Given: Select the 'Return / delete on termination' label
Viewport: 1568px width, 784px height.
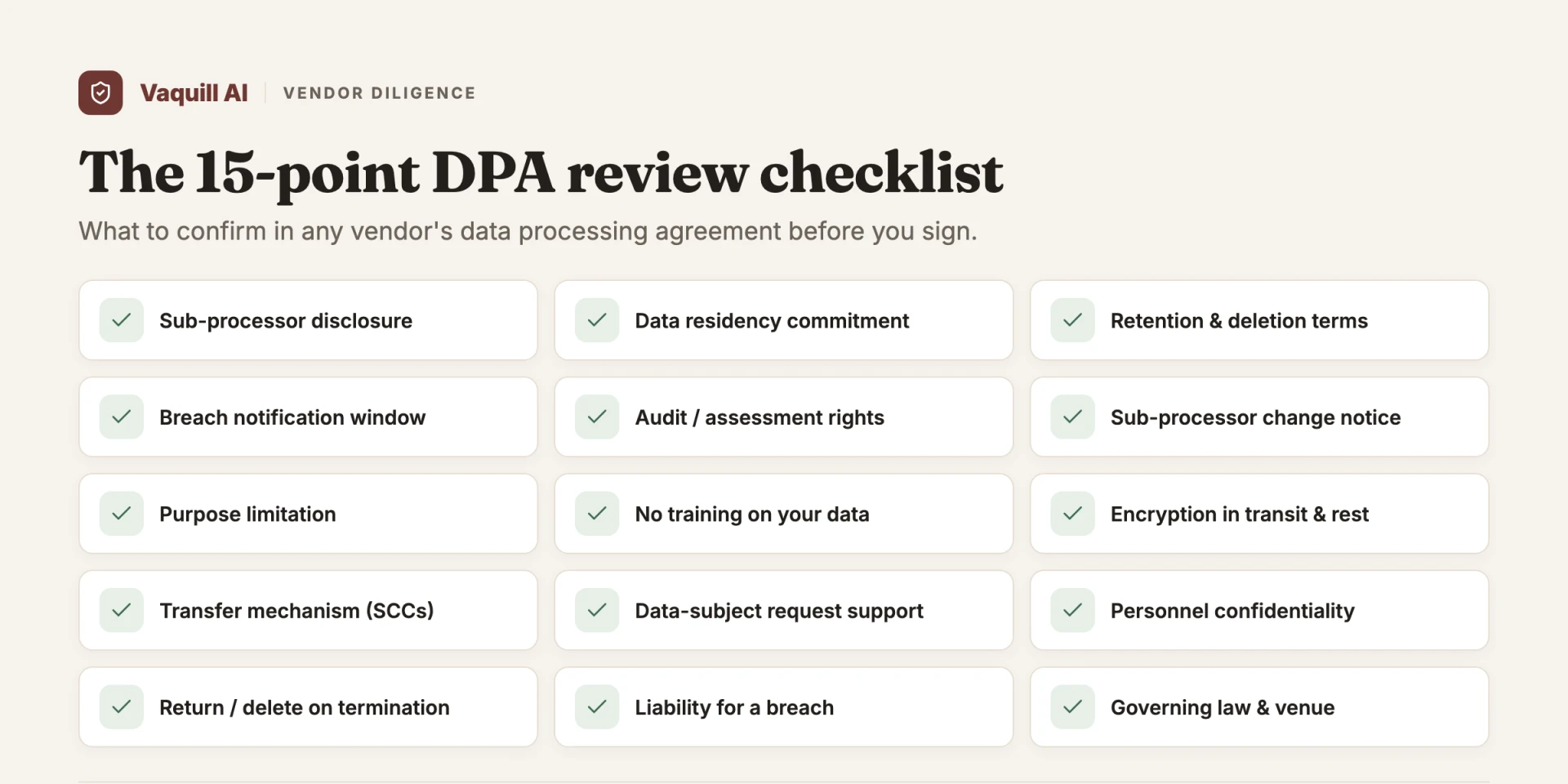Looking at the screenshot, I should pos(305,707).
